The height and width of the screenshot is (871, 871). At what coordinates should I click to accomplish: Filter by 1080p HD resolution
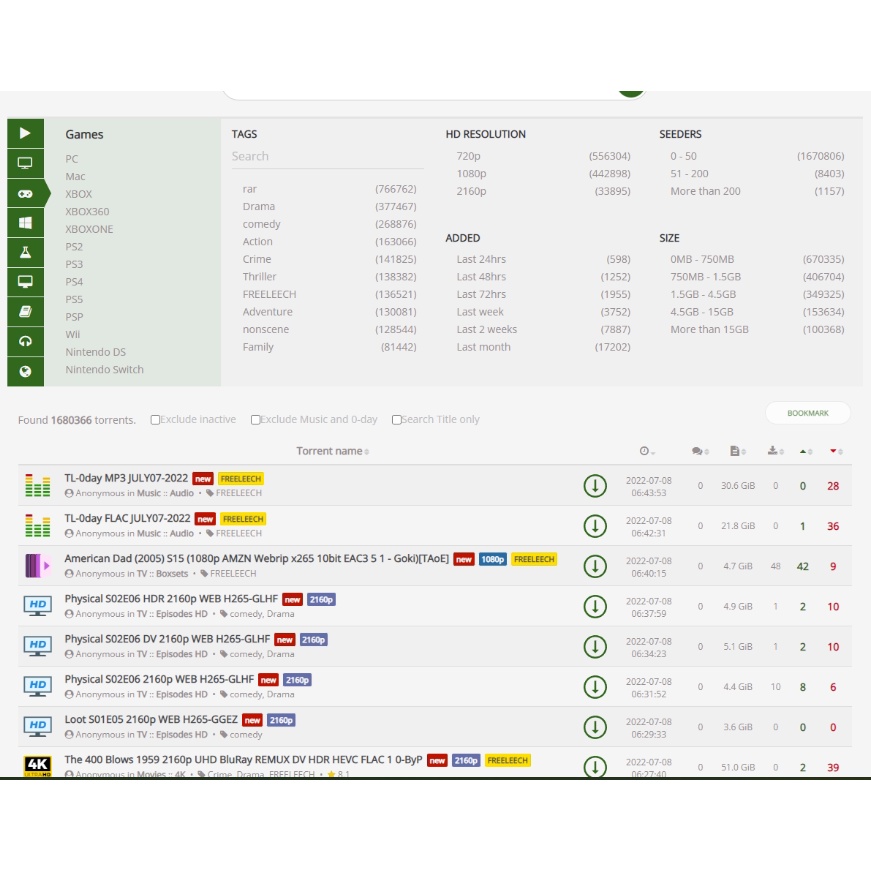point(471,174)
